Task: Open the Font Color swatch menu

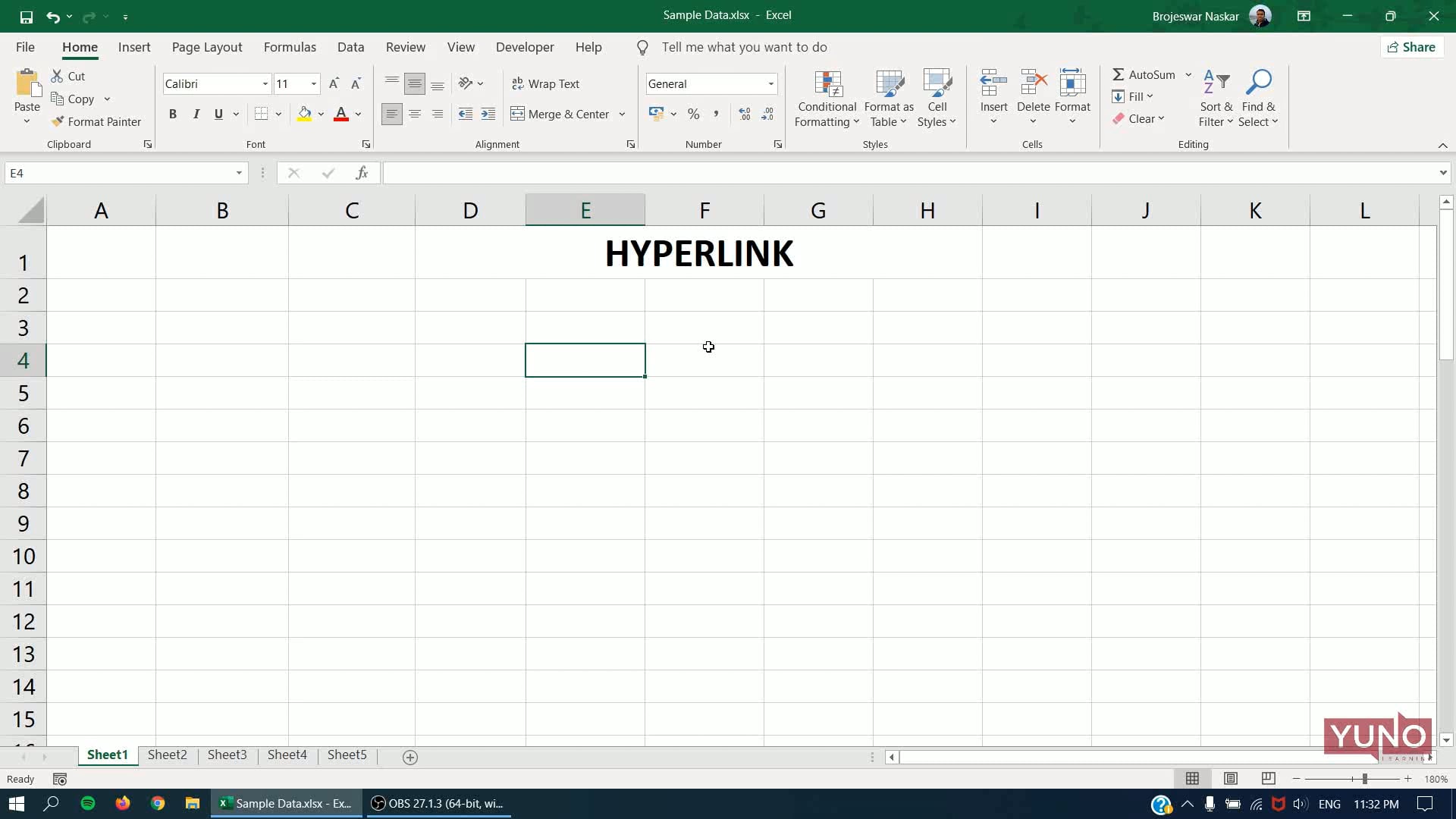Action: pyautogui.click(x=358, y=114)
